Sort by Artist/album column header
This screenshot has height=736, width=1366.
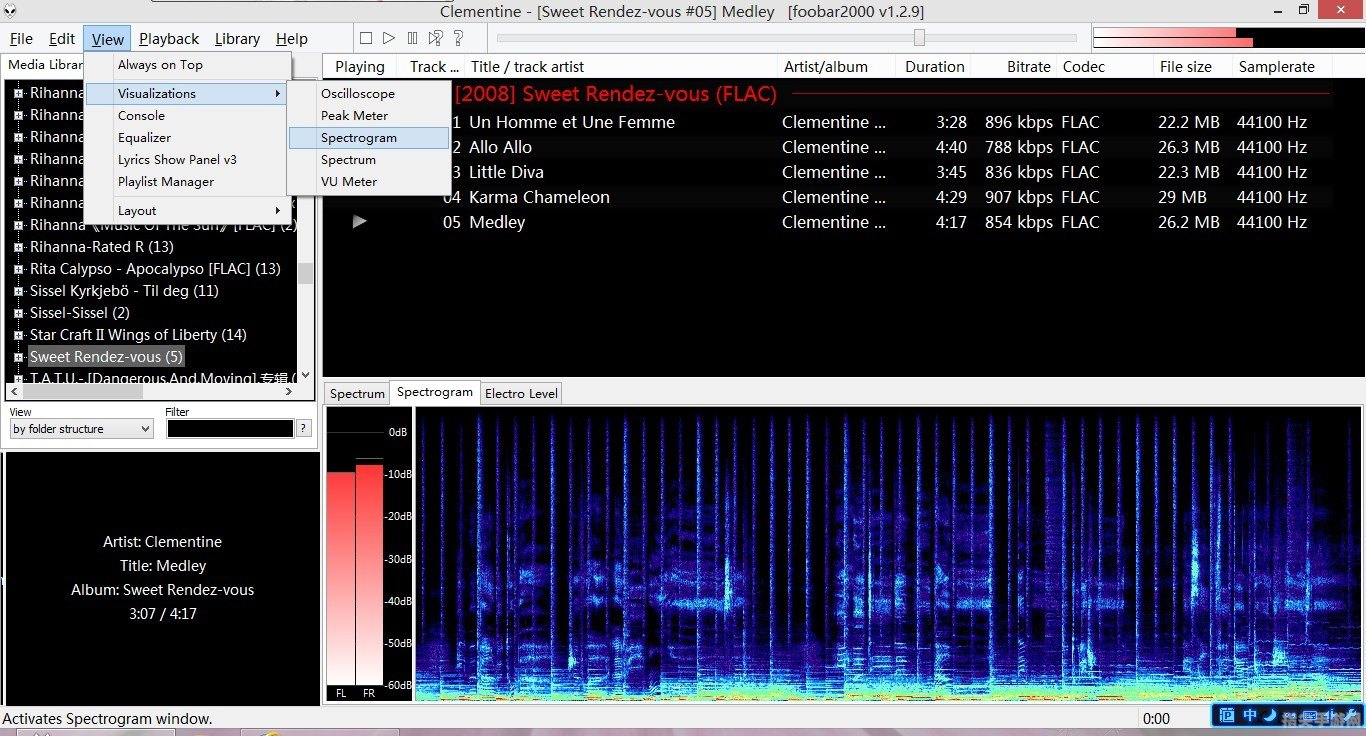pyautogui.click(x=836, y=67)
